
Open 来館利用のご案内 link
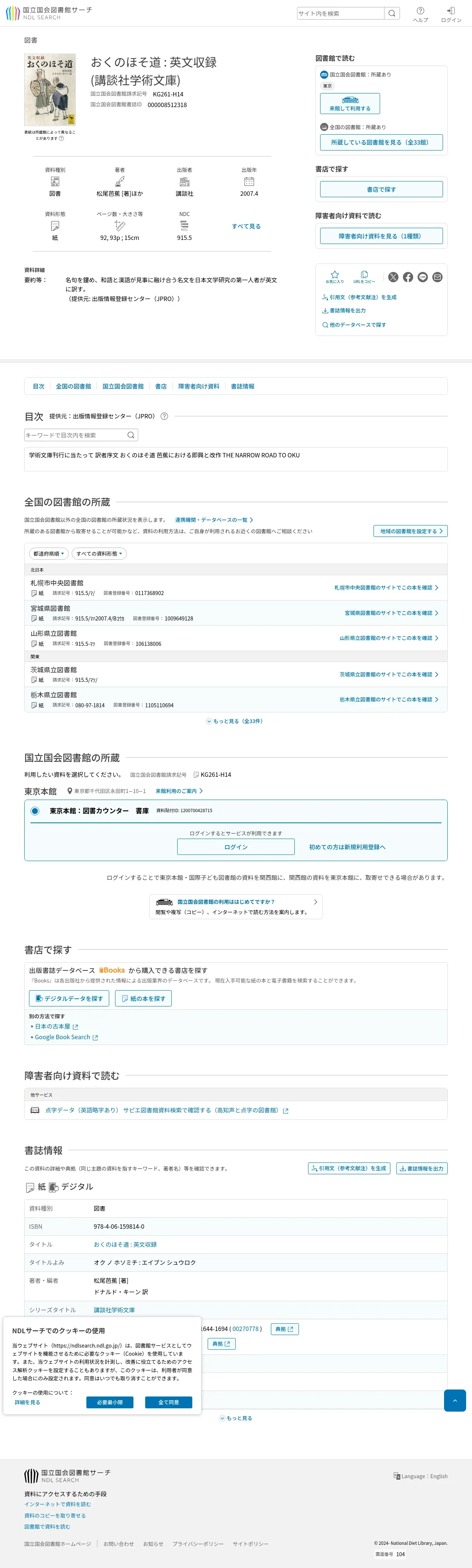(x=179, y=791)
